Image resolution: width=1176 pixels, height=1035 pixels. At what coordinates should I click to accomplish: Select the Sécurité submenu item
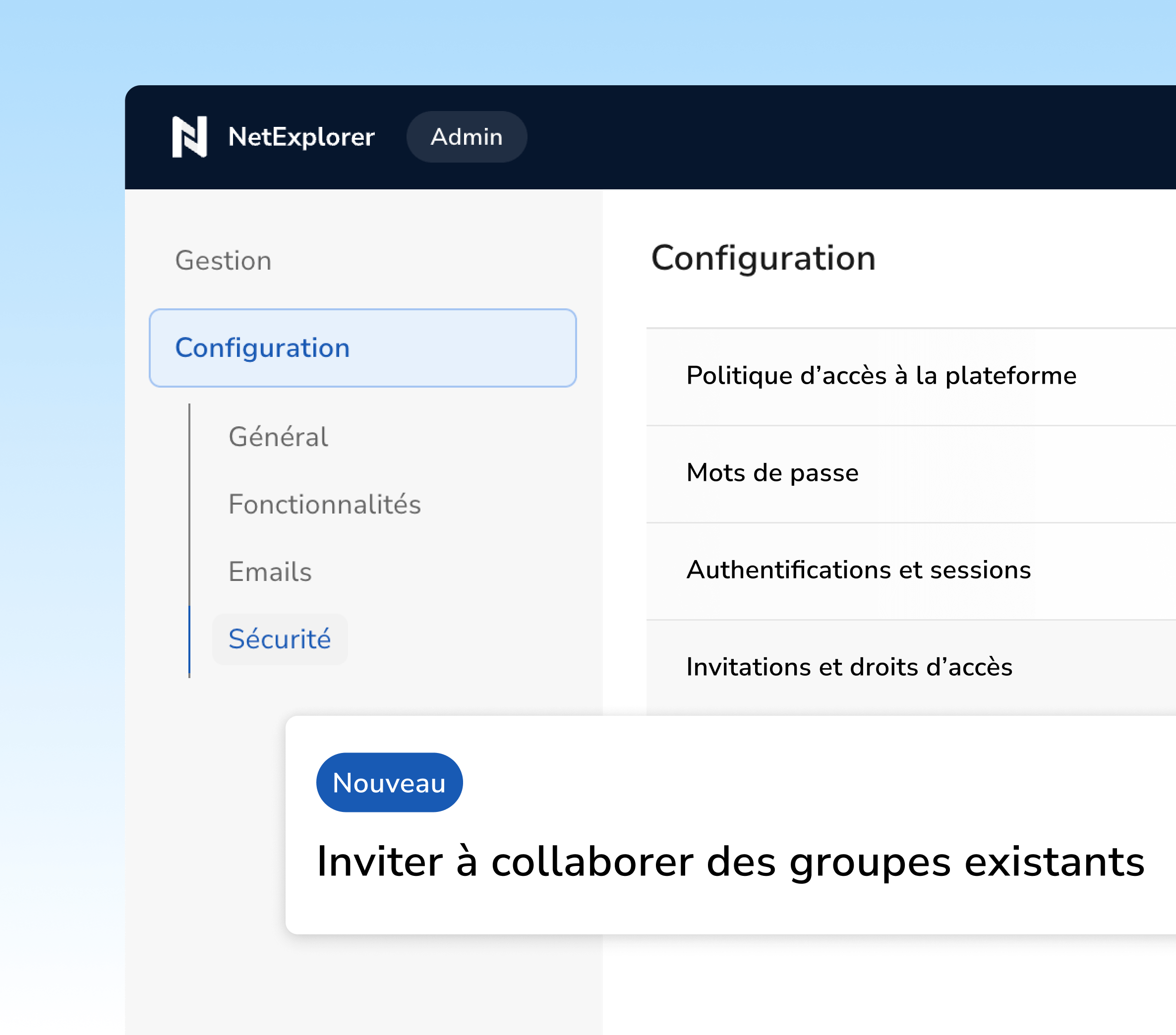[x=280, y=639]
